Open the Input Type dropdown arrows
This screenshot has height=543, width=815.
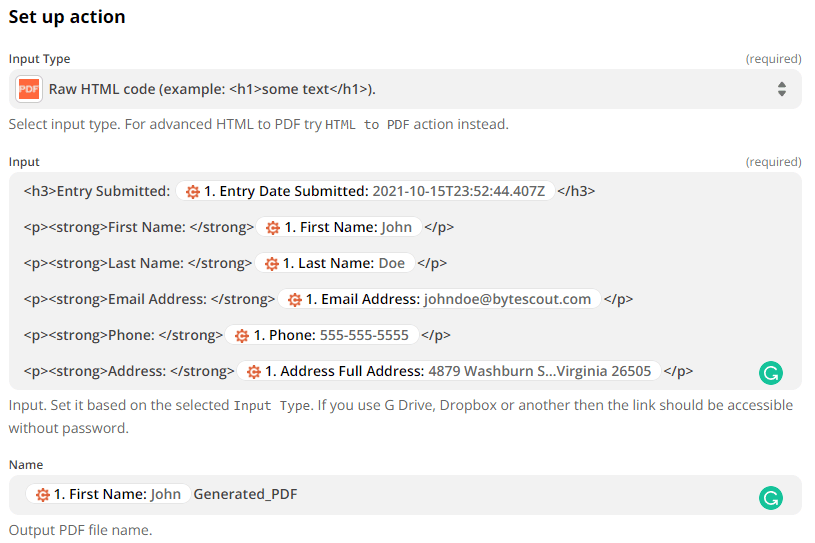pyautogui.click(x=781, y=89)
